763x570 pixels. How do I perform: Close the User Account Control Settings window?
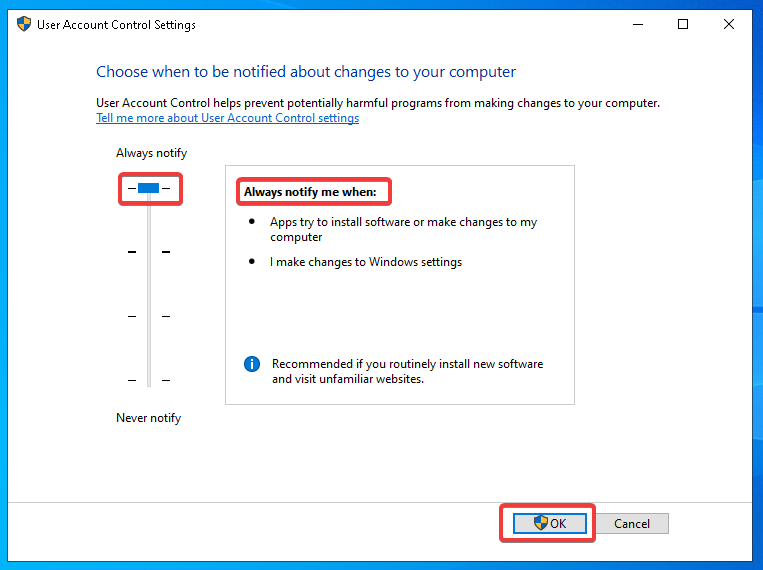click(x=728, y=24)
